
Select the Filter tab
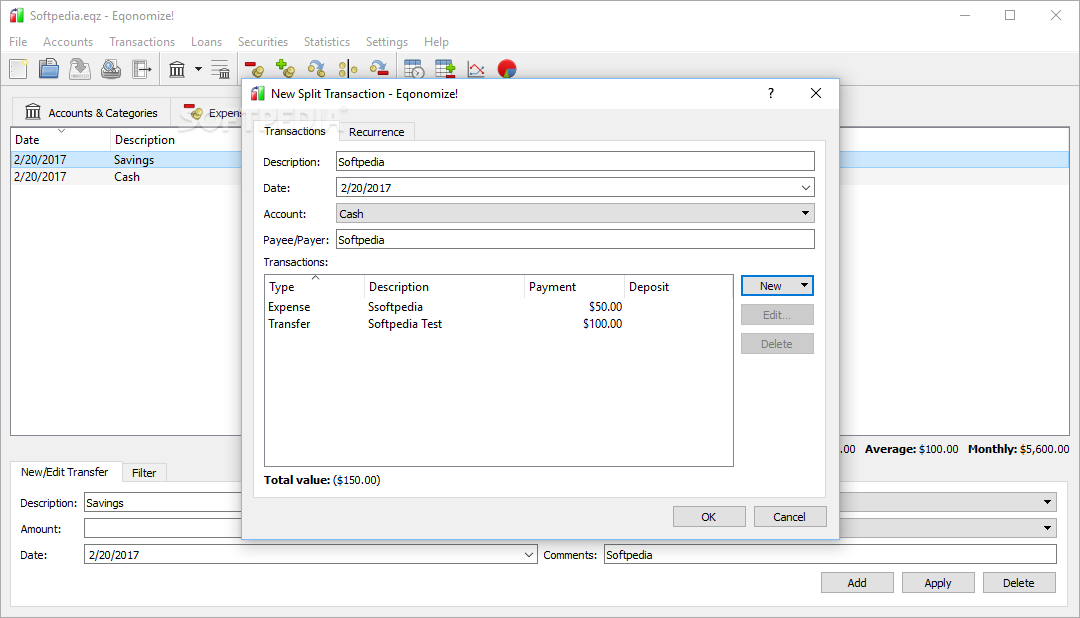(x=144, y=473)
